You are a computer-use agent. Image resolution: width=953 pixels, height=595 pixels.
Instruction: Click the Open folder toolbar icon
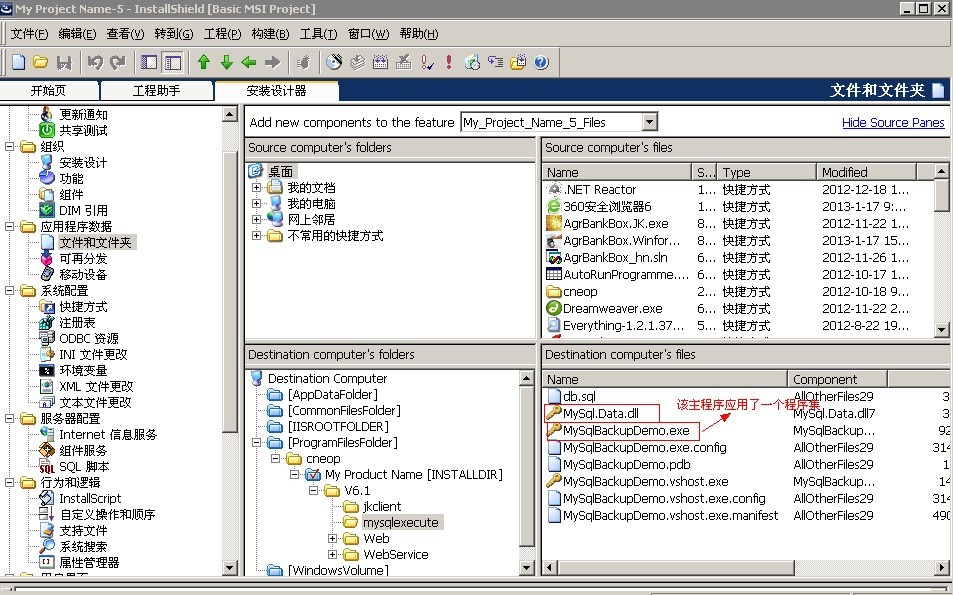tap(41, 62)
